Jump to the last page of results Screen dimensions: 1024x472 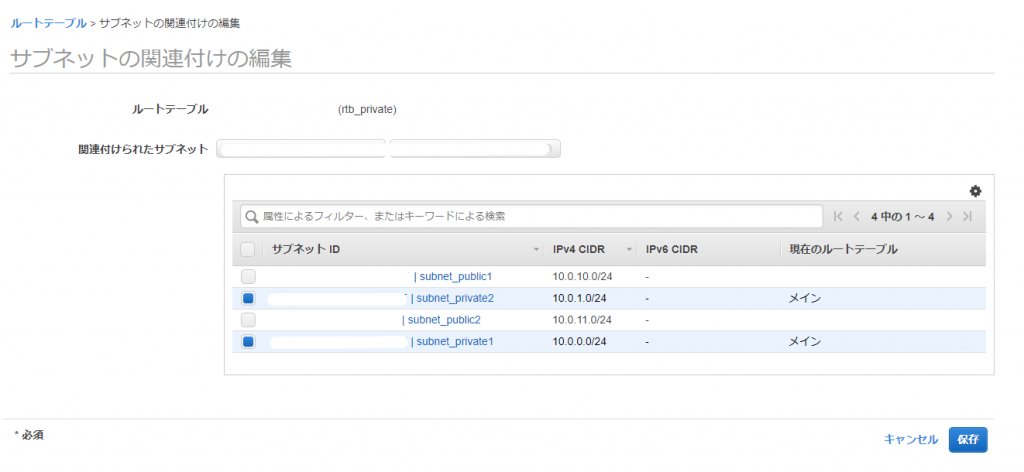pyautogui.click(x=968, y=216)
